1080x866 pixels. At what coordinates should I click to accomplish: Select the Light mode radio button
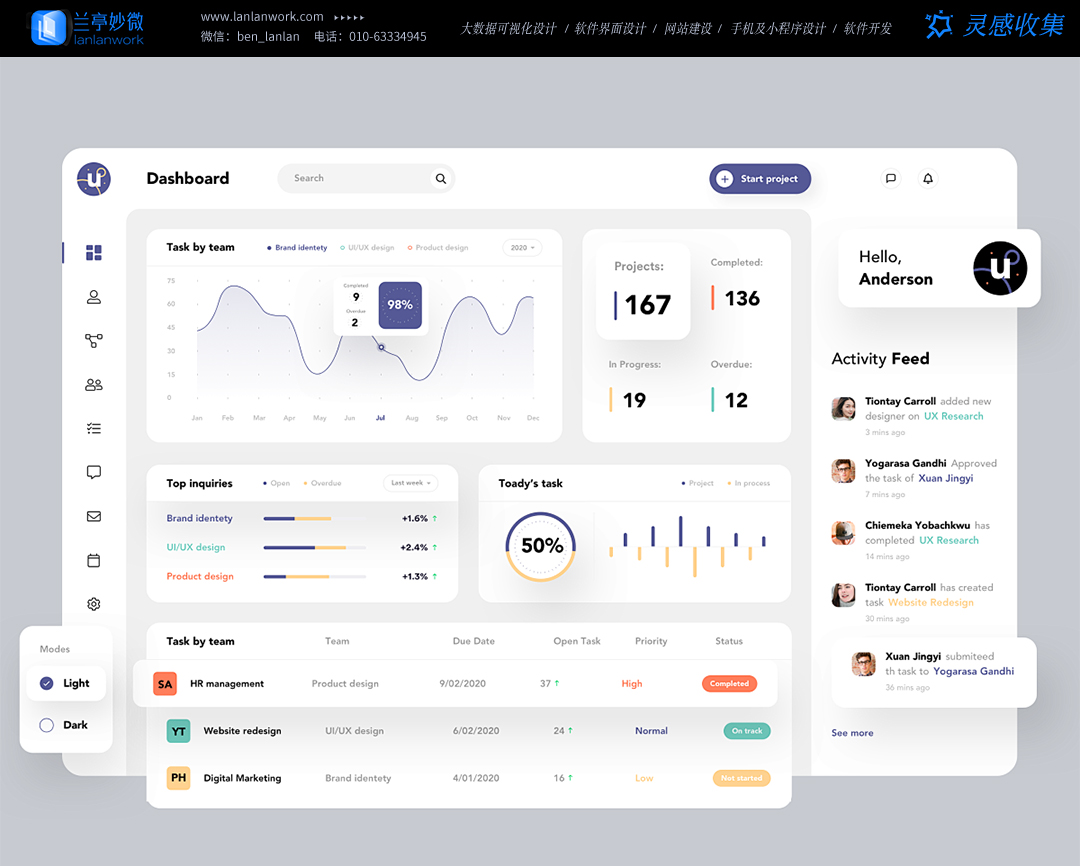point(47,684)
